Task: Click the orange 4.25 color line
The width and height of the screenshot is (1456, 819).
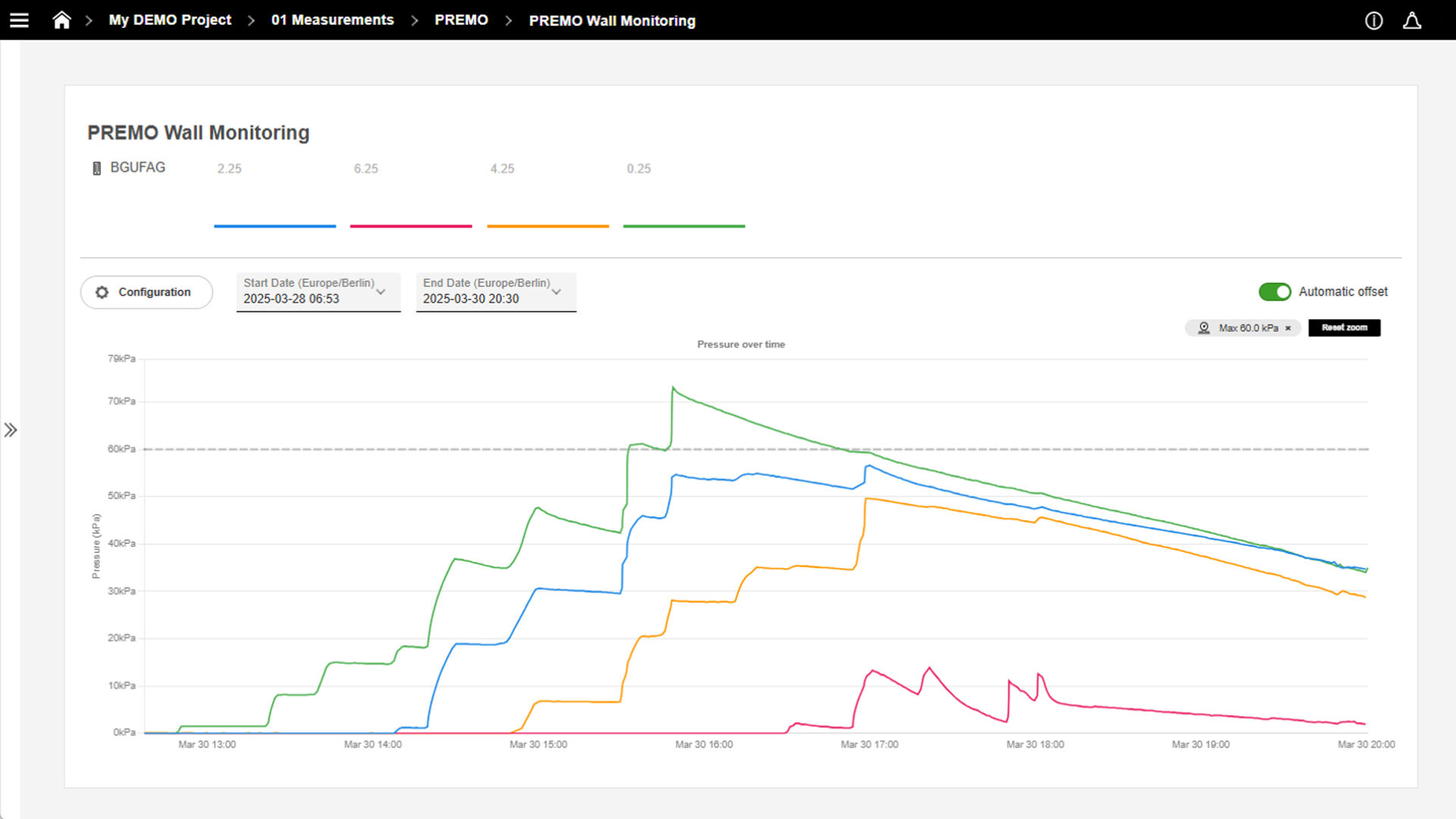Action: (548, 226)
